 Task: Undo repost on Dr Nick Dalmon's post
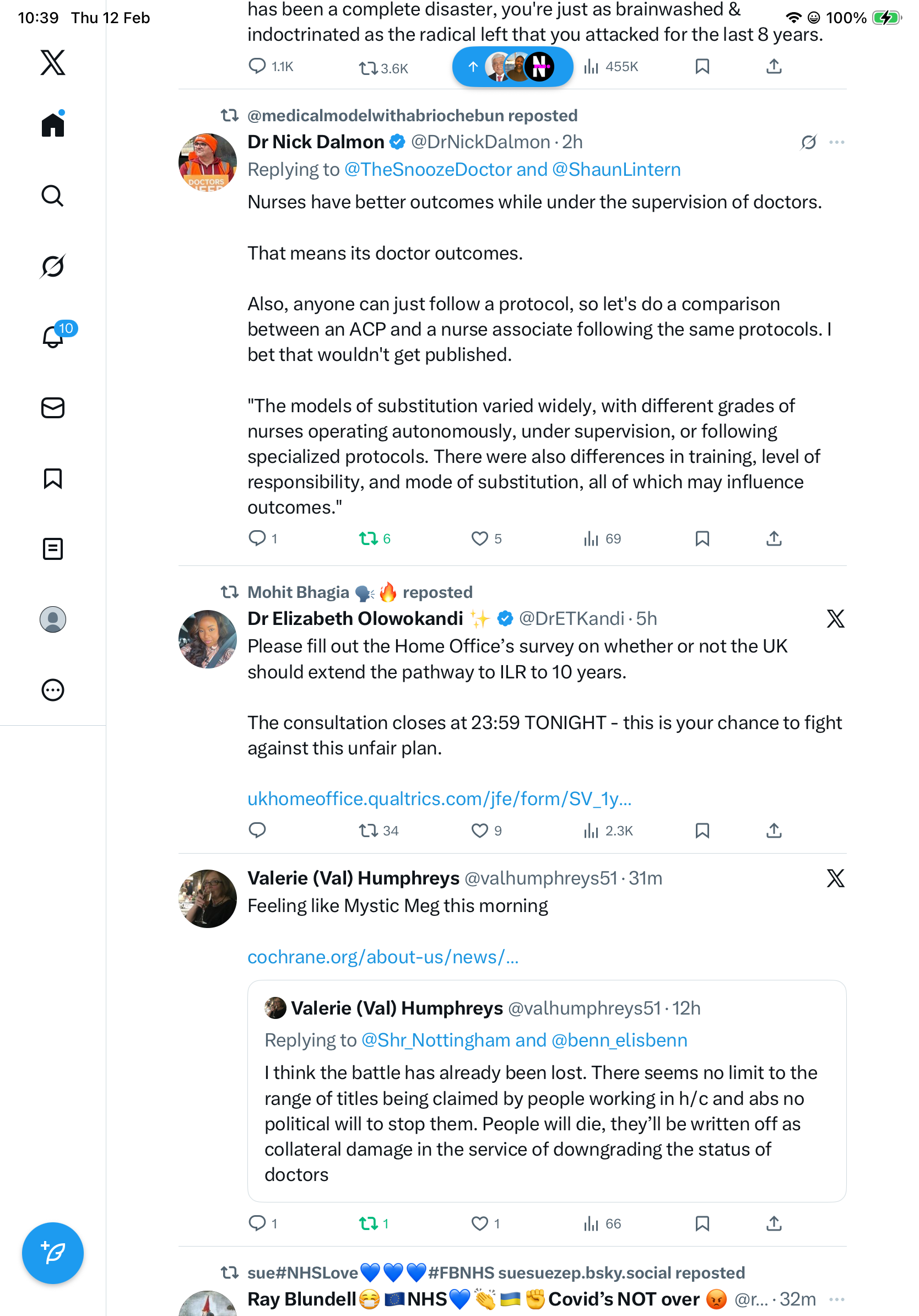(369, 539)
